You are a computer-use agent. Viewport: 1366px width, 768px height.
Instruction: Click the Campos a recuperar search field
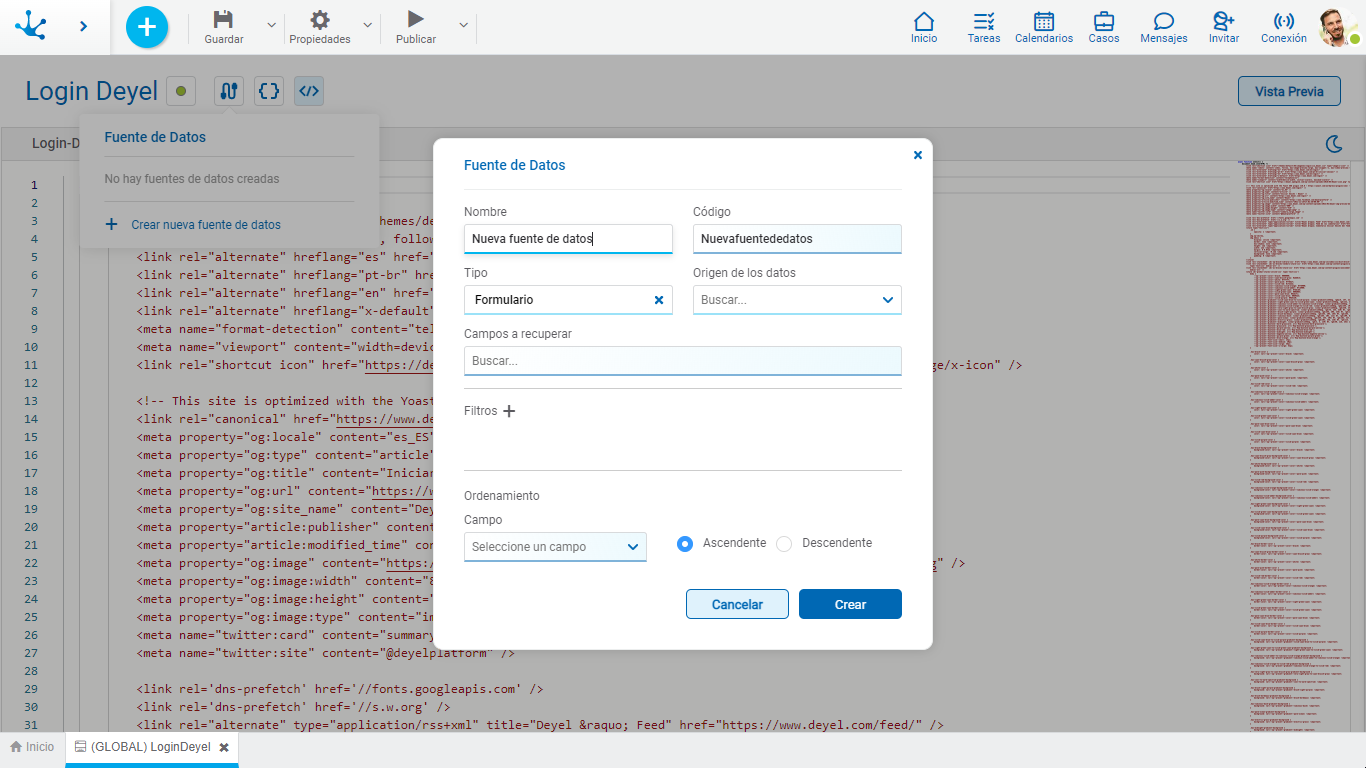(683, 361)
